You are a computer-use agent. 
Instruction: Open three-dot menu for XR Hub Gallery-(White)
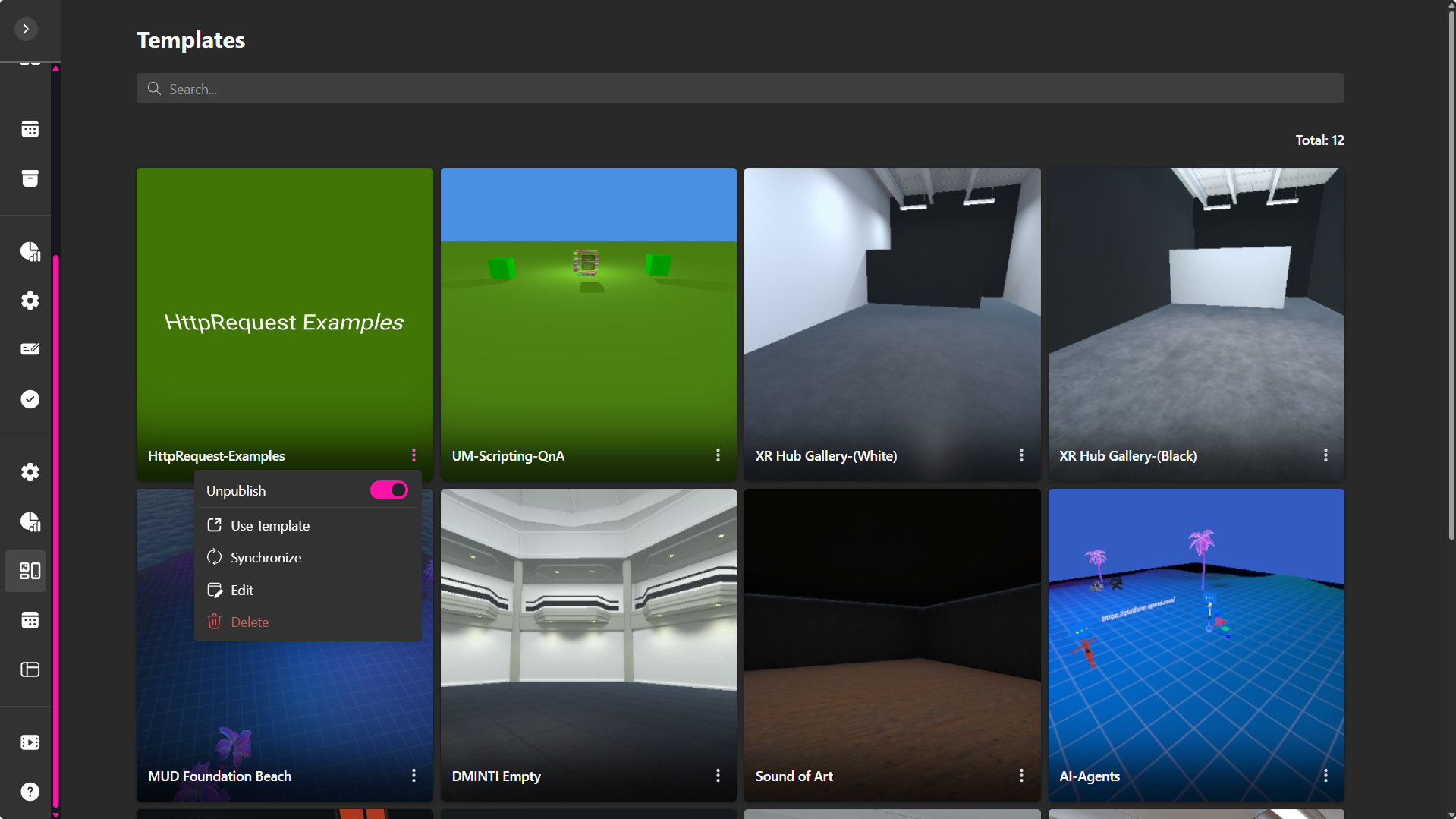click(1021, 455)
